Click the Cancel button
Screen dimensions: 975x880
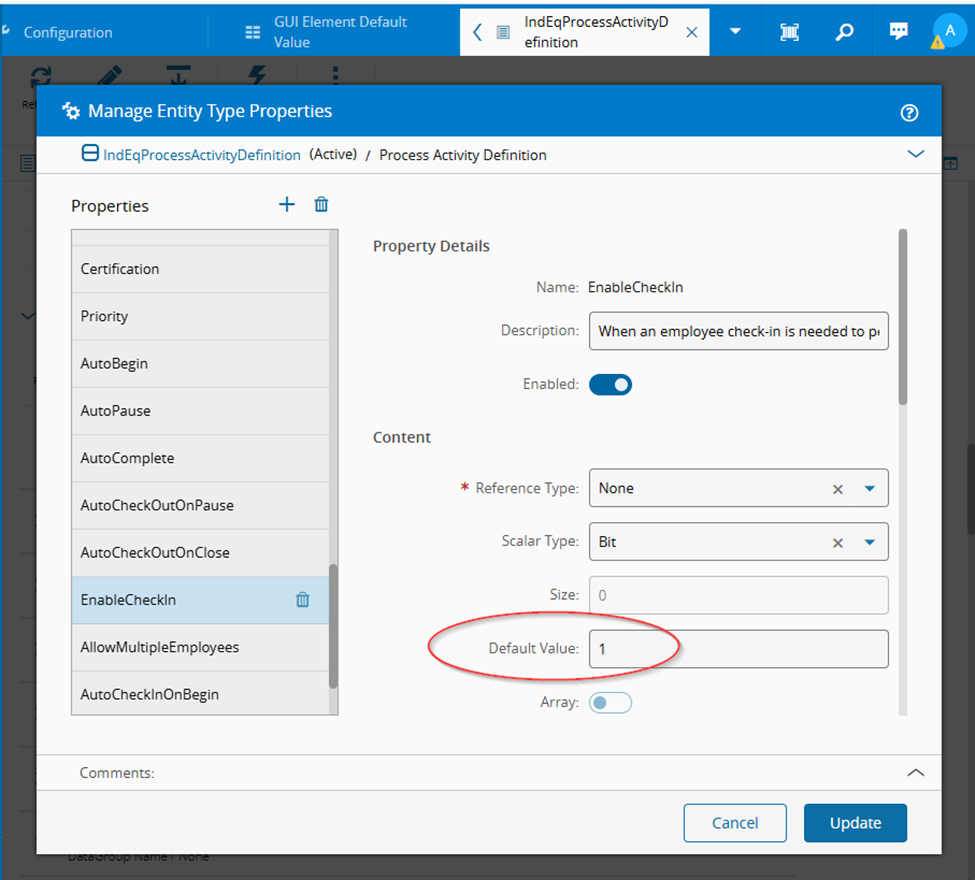(735, 823)
